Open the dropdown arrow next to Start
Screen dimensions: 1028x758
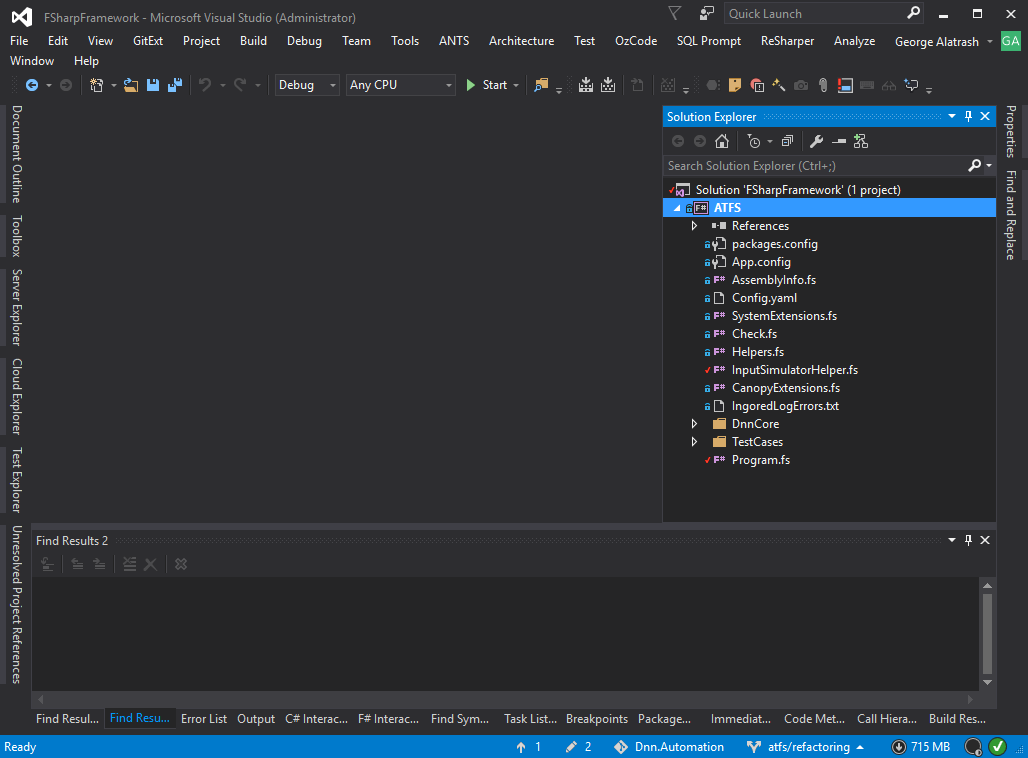516,85
